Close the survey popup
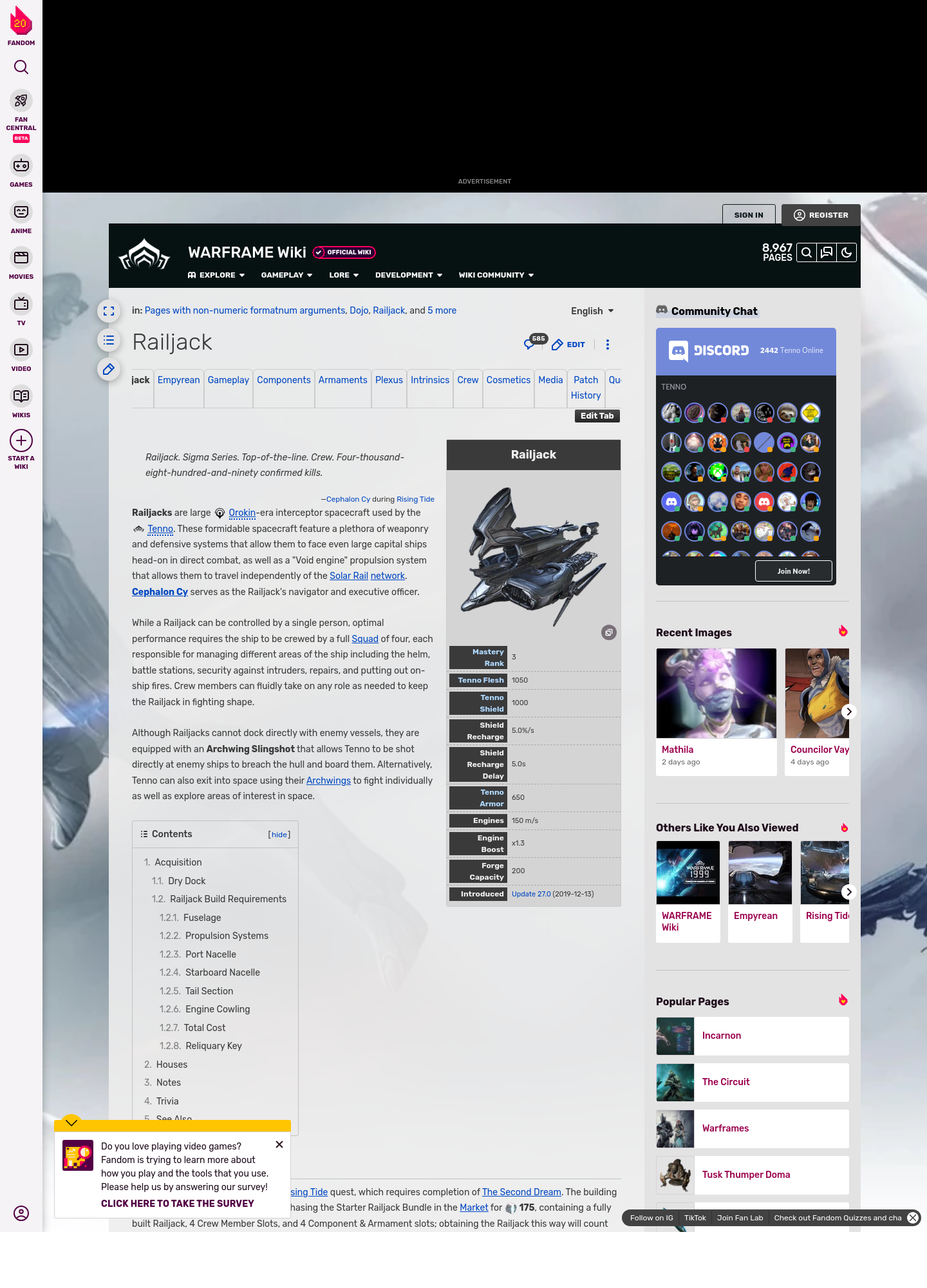 coord(279,1144)
